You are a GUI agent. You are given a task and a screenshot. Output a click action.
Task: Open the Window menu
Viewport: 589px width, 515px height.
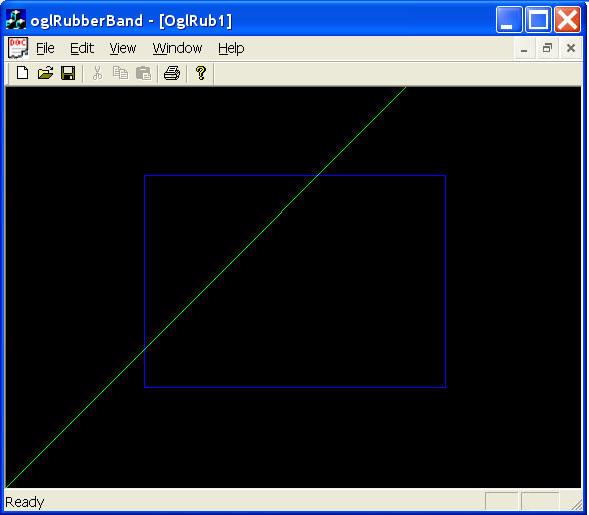[x=177, y=48]
